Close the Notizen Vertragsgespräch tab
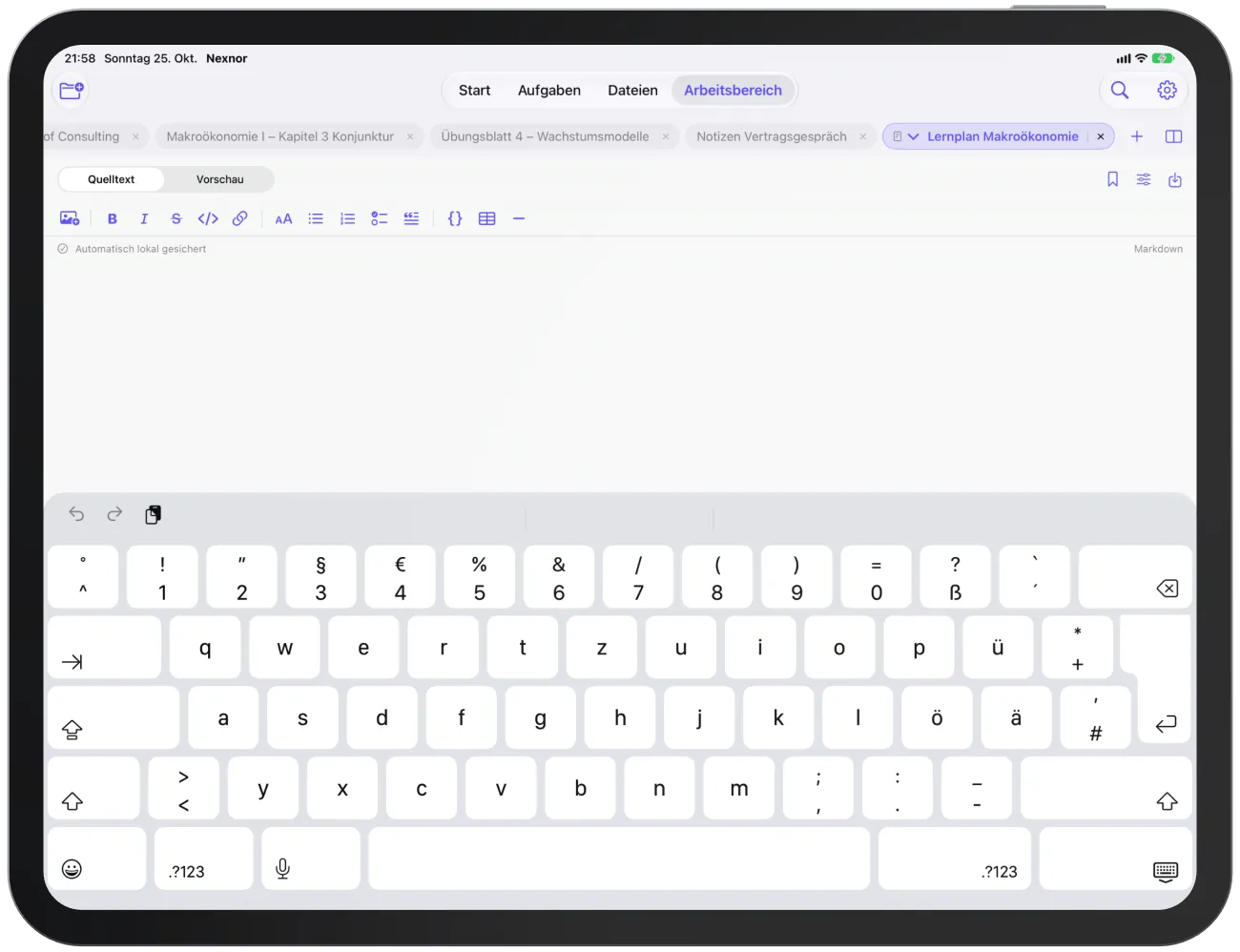The width and height of the screenshot is (1240, 952). 863,136
